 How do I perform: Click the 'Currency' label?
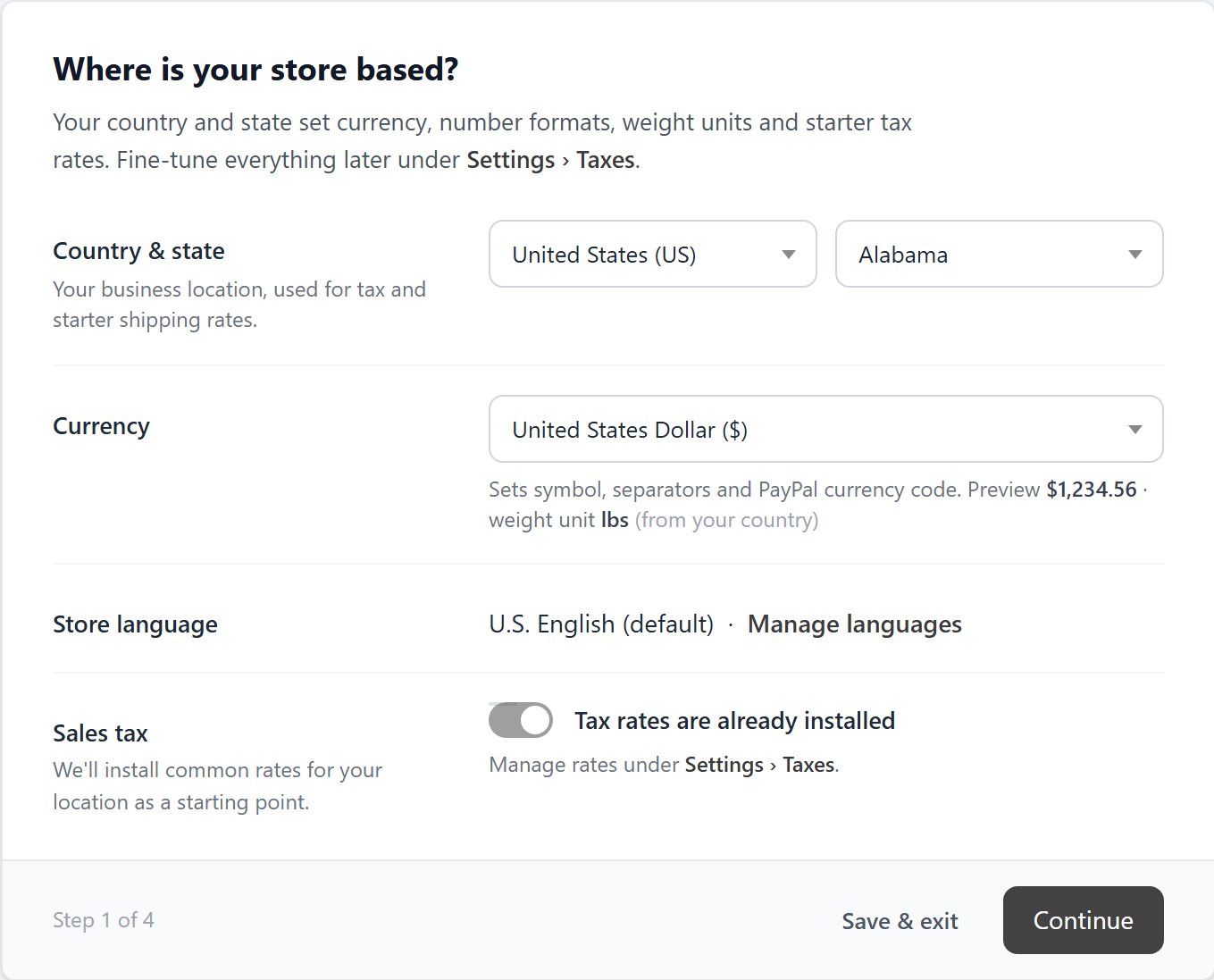pos(101,426)
